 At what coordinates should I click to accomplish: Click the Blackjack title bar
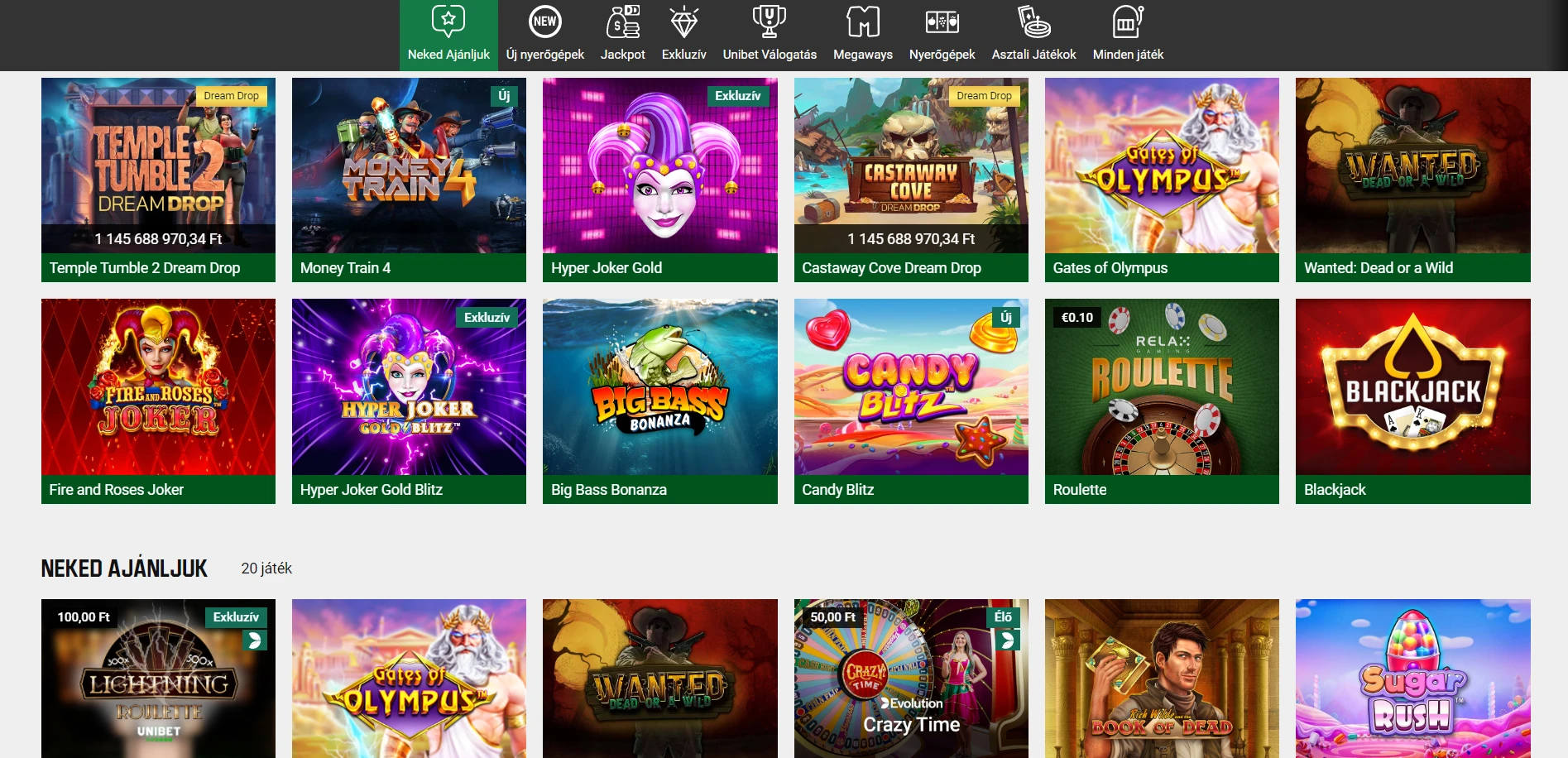[x=1412, y=490]
